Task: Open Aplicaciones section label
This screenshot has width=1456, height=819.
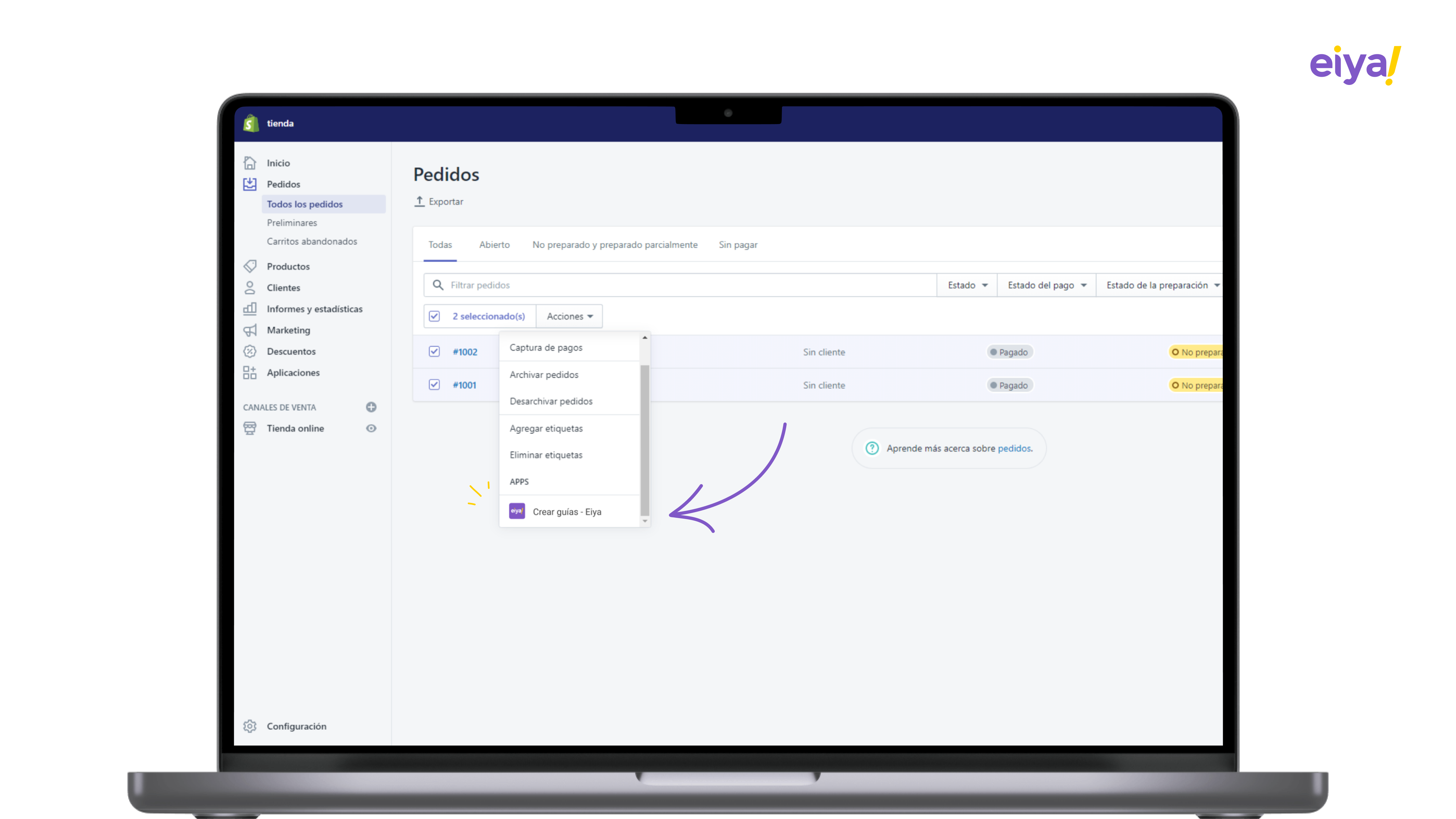Action: [293, 372]
